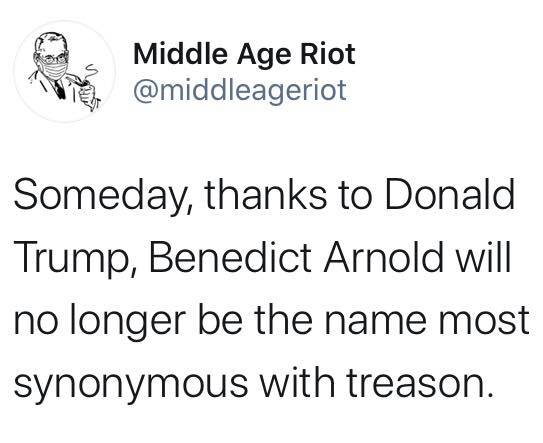This screenshot has width=543, height=443.
Task: Open the Middle Age Riot profile avatar
Action: tap(65, 71)
